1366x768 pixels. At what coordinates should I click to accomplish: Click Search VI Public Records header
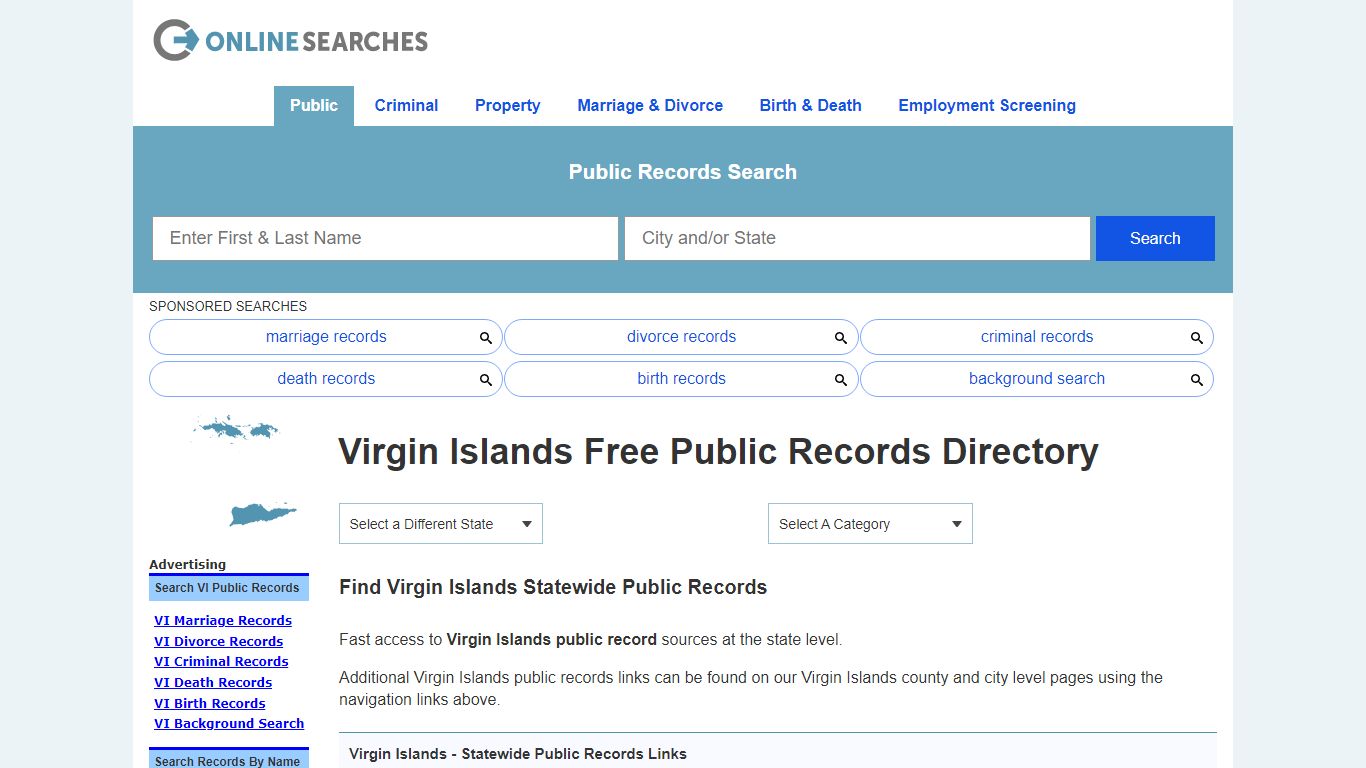click(x=229, y=588)
